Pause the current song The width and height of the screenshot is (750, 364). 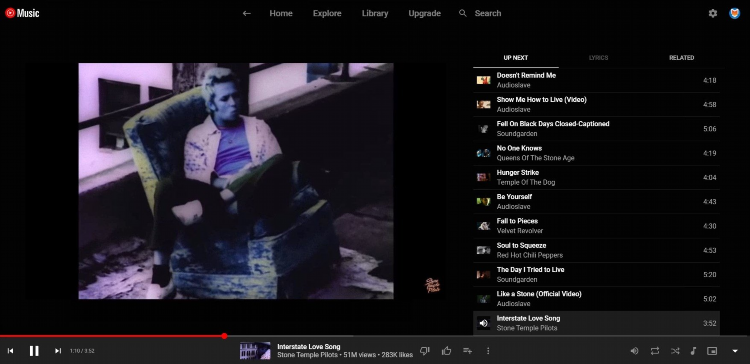click(x=34, y=351)
